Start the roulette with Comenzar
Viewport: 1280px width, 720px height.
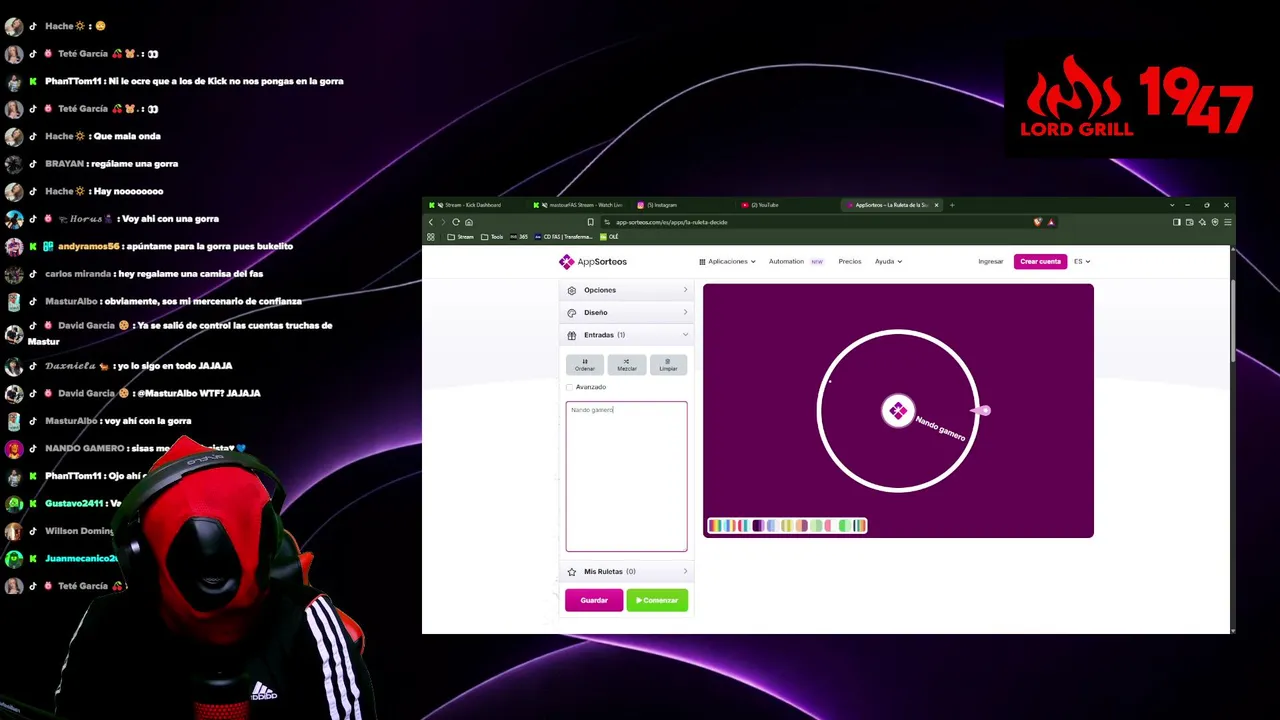pos(657,600)
